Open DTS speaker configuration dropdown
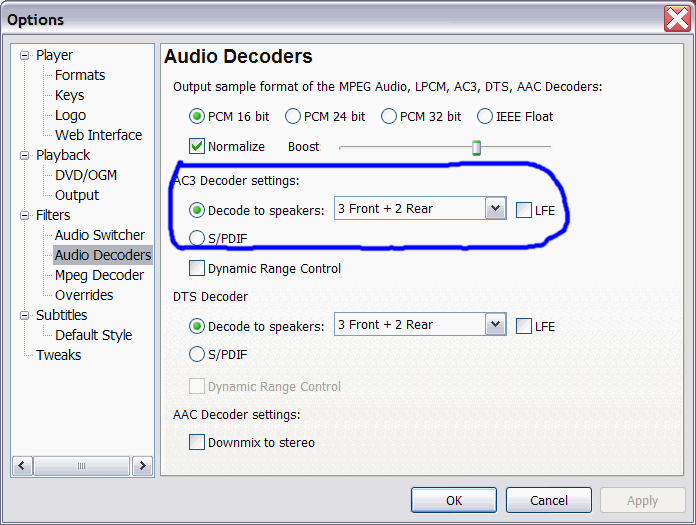This screenshot has height=525, width=696. click(x=495, y=324)
